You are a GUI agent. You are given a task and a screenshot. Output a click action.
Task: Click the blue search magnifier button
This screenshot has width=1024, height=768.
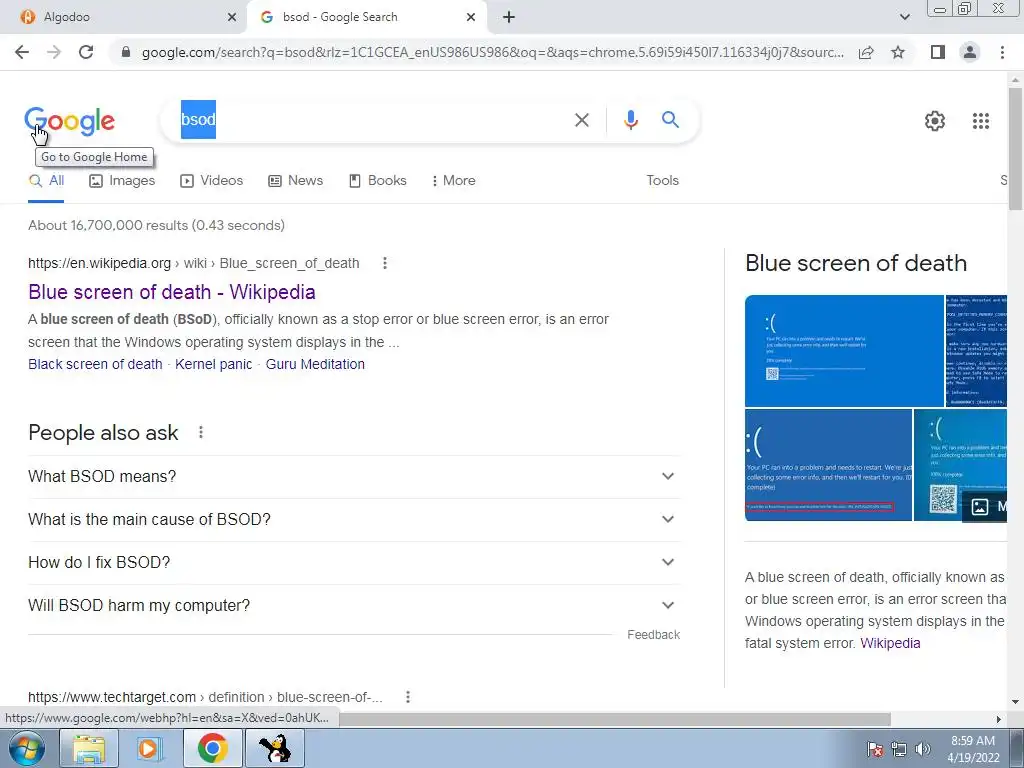tap(670, 120)
